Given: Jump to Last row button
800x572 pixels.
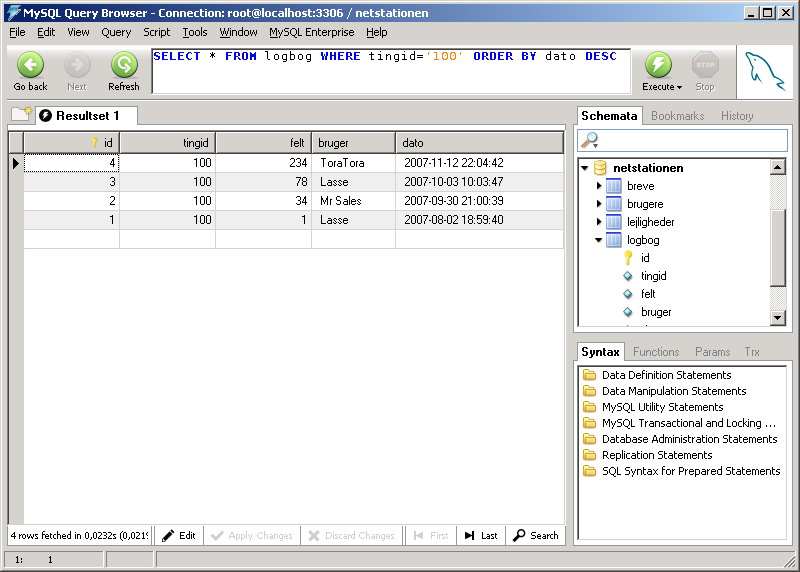Looking at the screenshot, I should pyautogui.click(x=480, y=536).
